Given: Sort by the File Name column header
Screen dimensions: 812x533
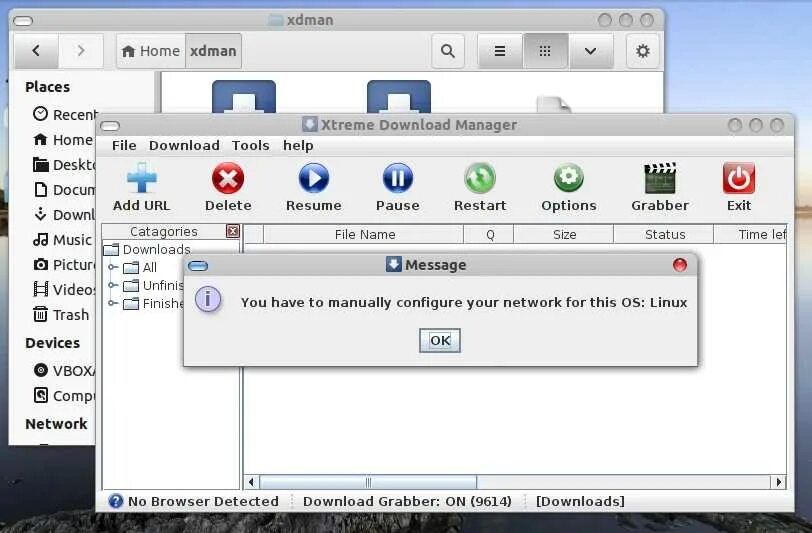Looking at the screenshot, I should 364,235.
